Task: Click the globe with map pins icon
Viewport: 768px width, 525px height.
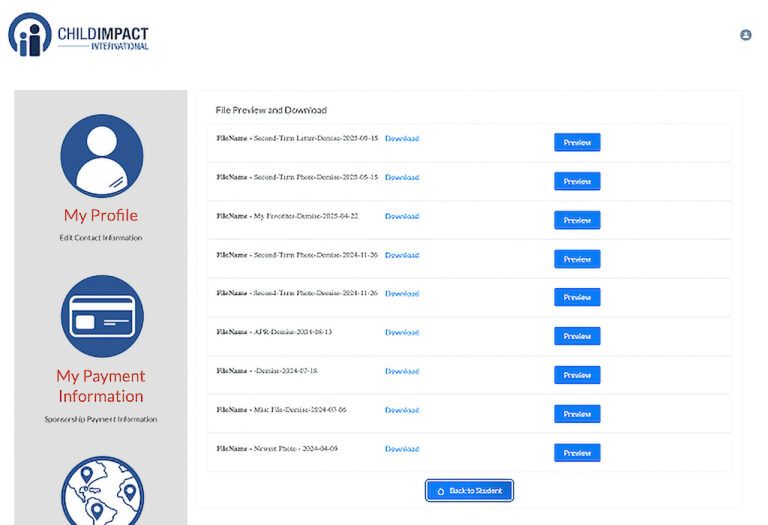Action: point(101,492)
